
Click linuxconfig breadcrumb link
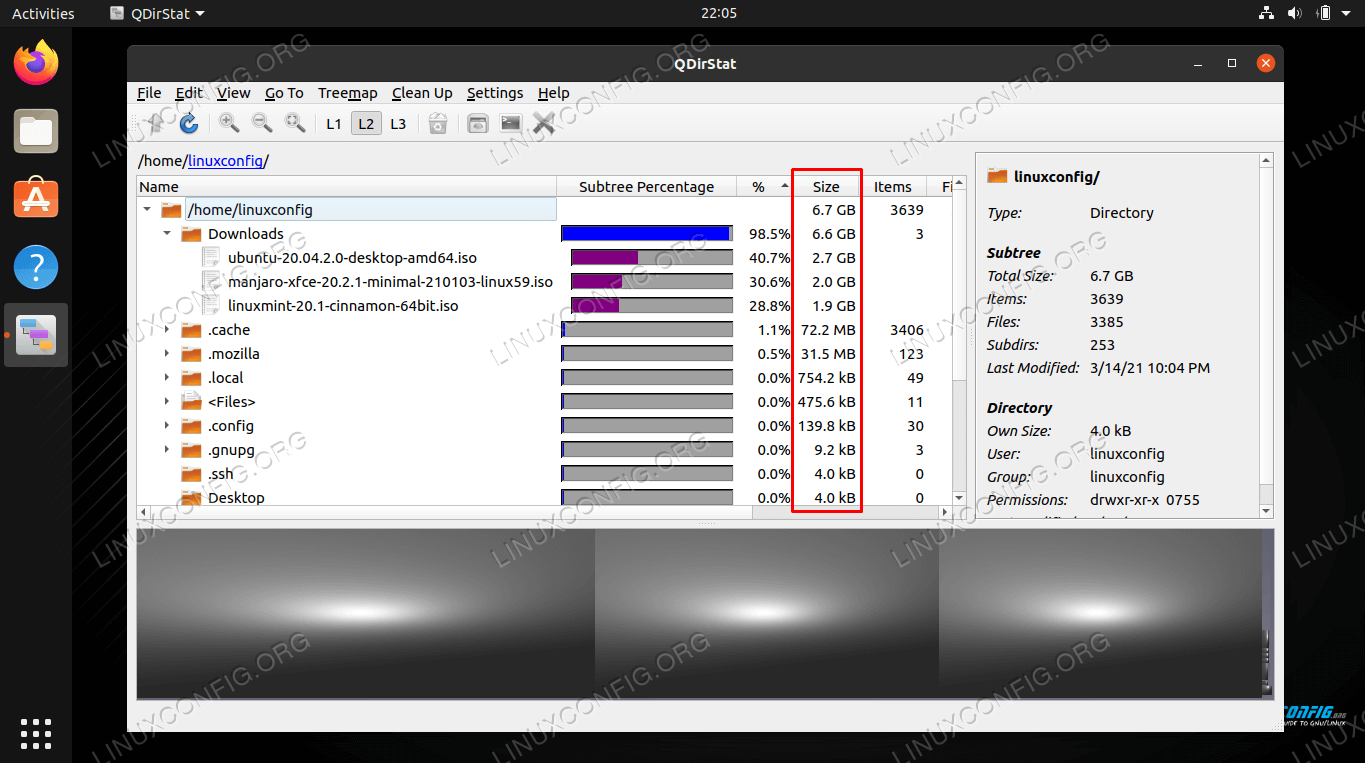[225, 160]
